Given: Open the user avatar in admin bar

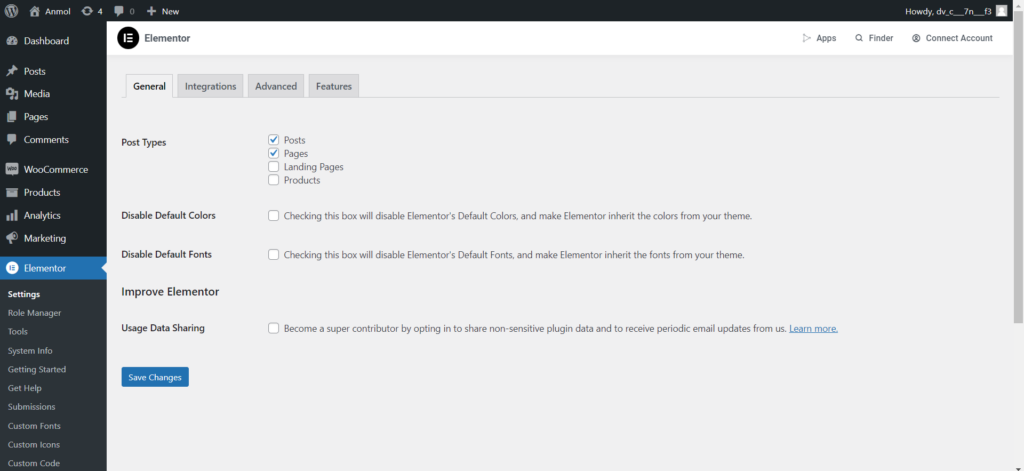Looking at the screenshot, I should tap(1001, 11).
